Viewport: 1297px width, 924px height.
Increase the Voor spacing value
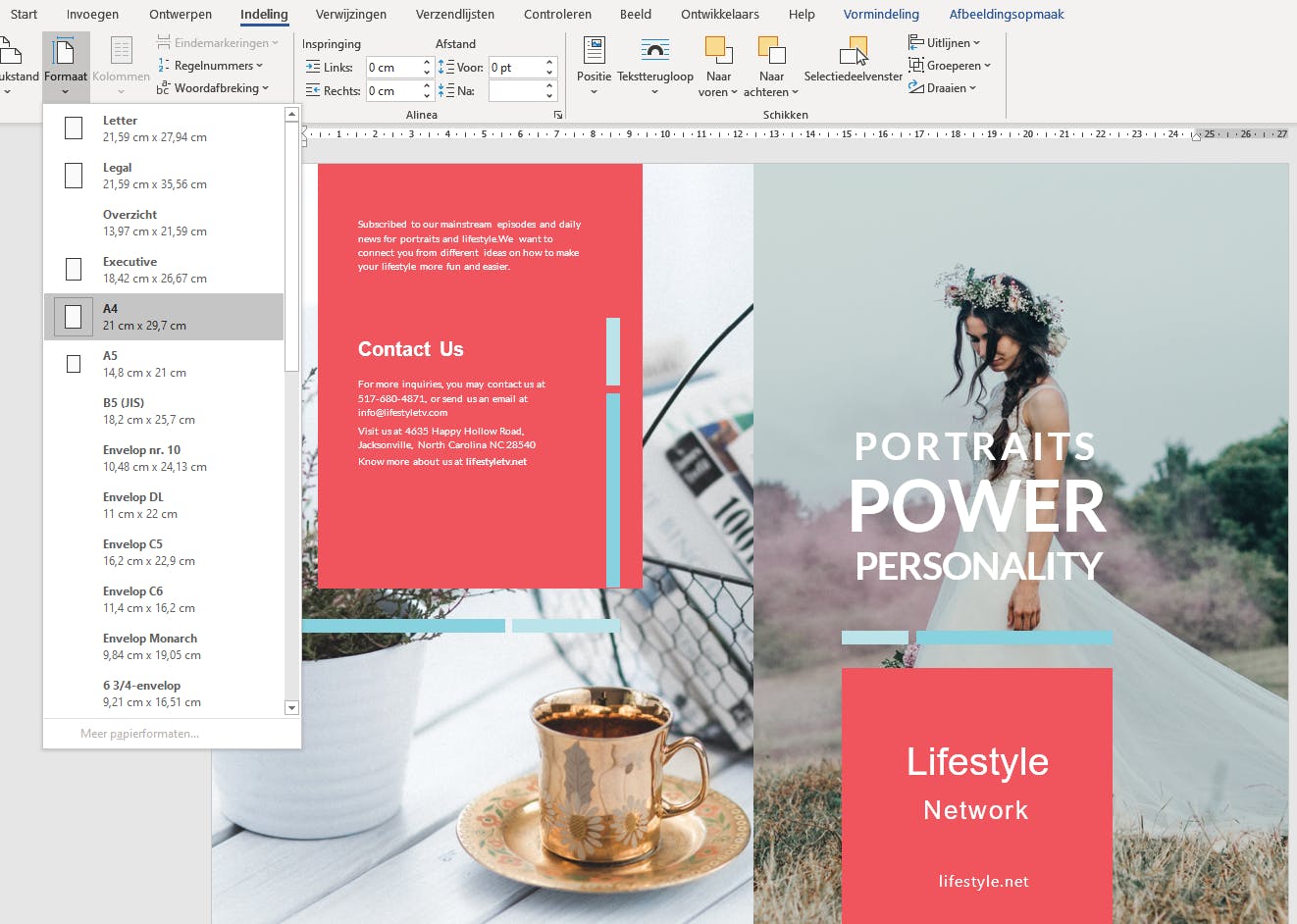click(x=549, y=63)
